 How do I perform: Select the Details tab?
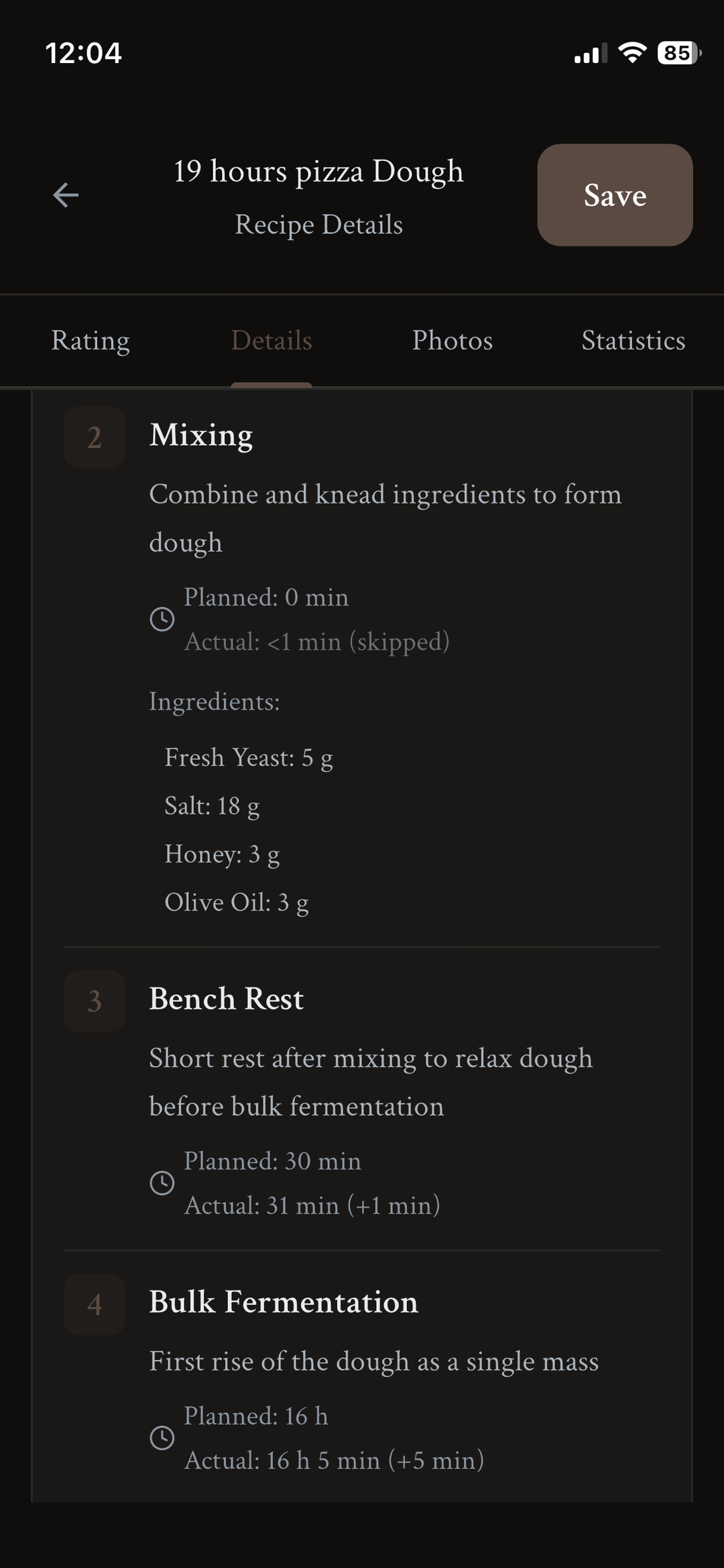(271, 341)
